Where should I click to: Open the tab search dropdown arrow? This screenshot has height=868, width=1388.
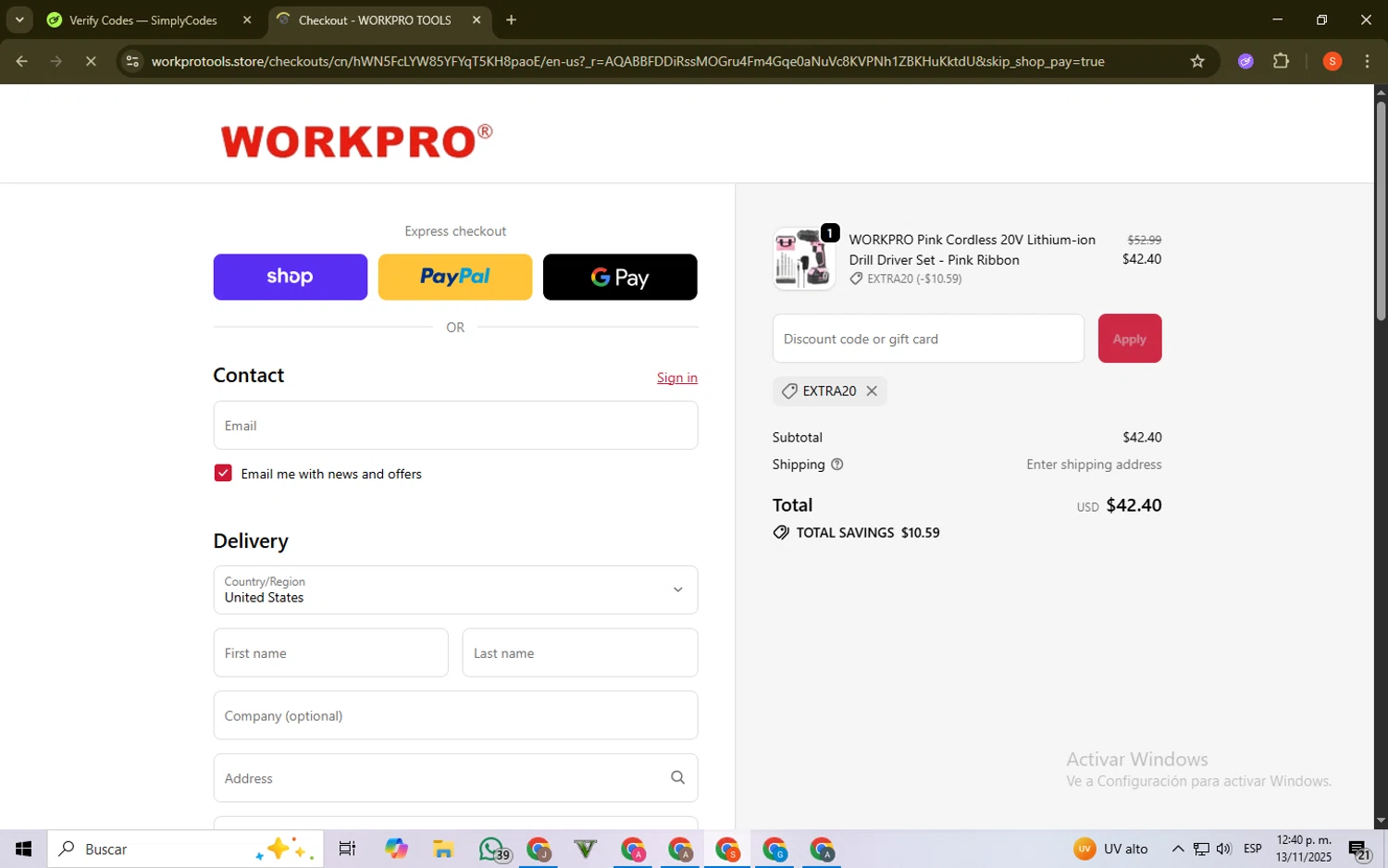click(x=19, y=20)
